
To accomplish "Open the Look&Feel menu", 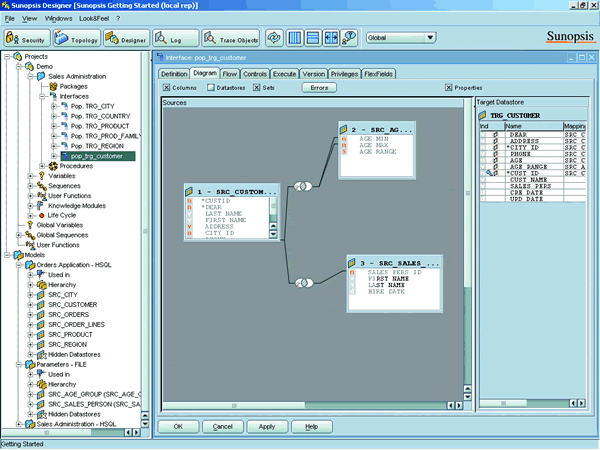I will (94, 18).
